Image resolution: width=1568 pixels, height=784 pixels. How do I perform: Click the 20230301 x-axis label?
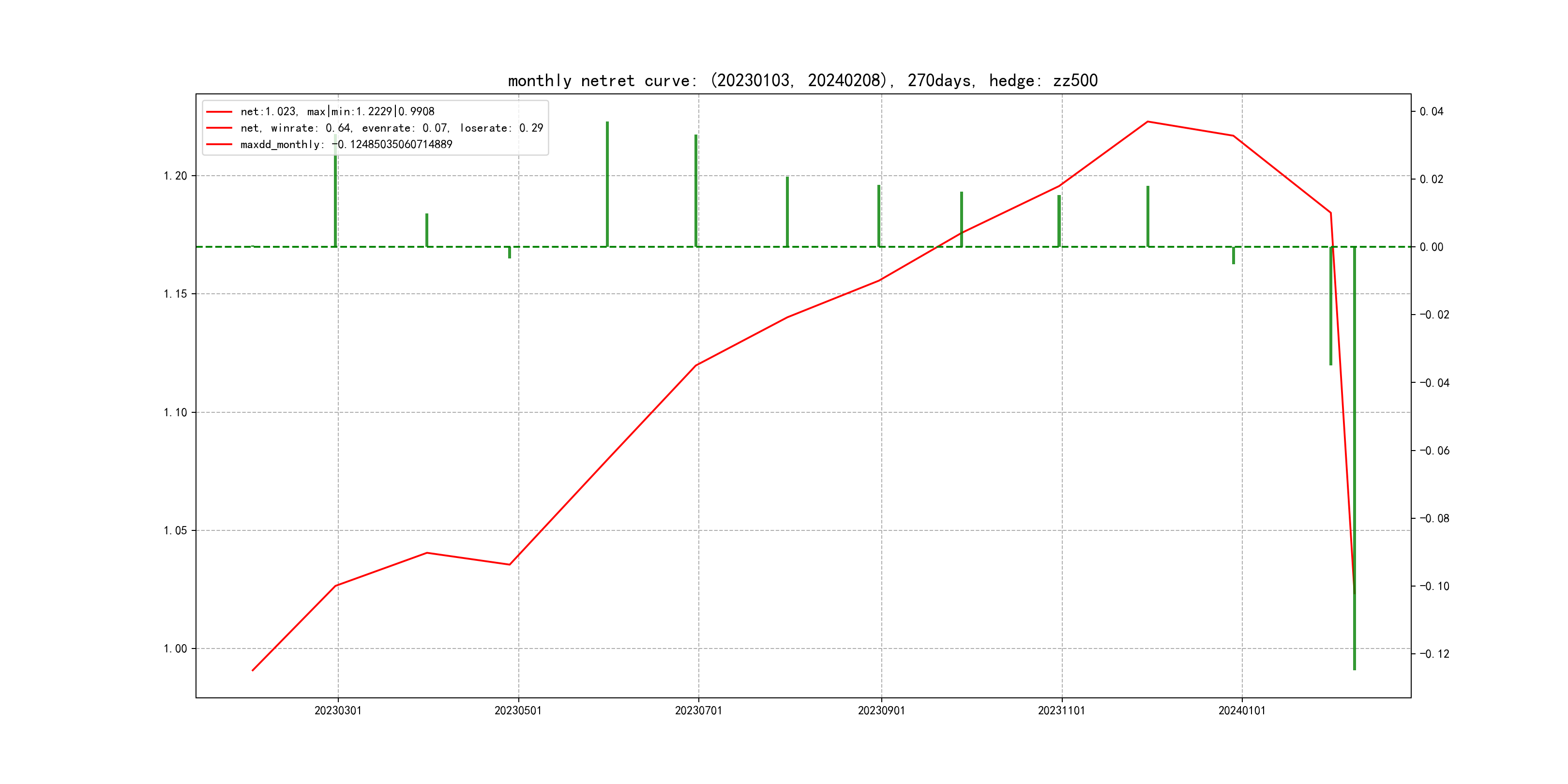coord(338,710)
